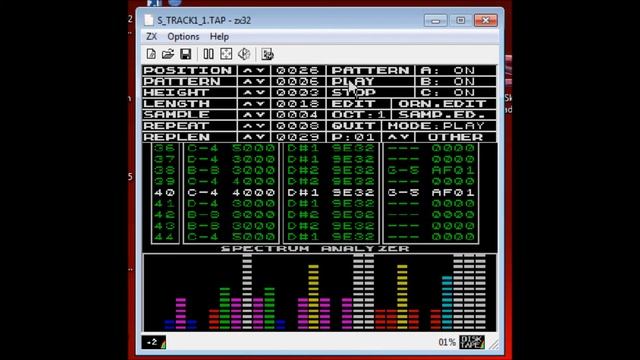Click row number 44 in tracker
The width and height of the screenshot is (640, 360).
tap(164, 237)
